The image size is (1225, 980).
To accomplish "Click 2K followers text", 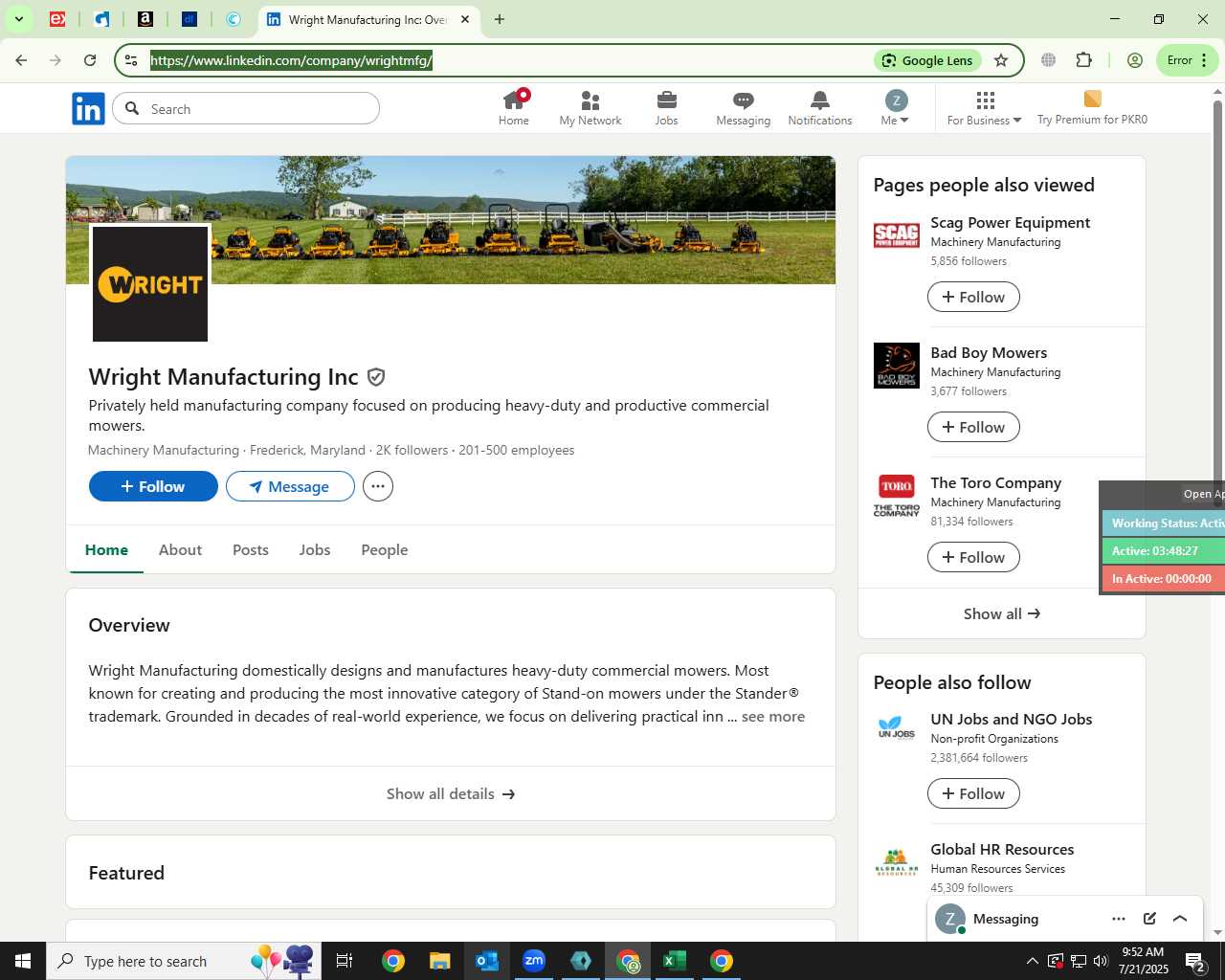I will click(412, 450).
